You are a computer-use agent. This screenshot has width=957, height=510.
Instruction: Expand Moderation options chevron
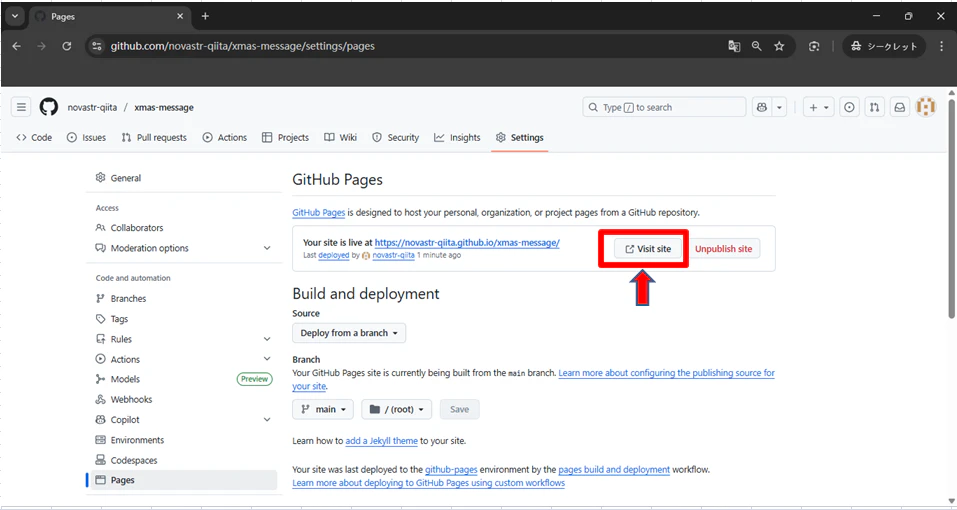pyautogui.click(x=267, y=248)
